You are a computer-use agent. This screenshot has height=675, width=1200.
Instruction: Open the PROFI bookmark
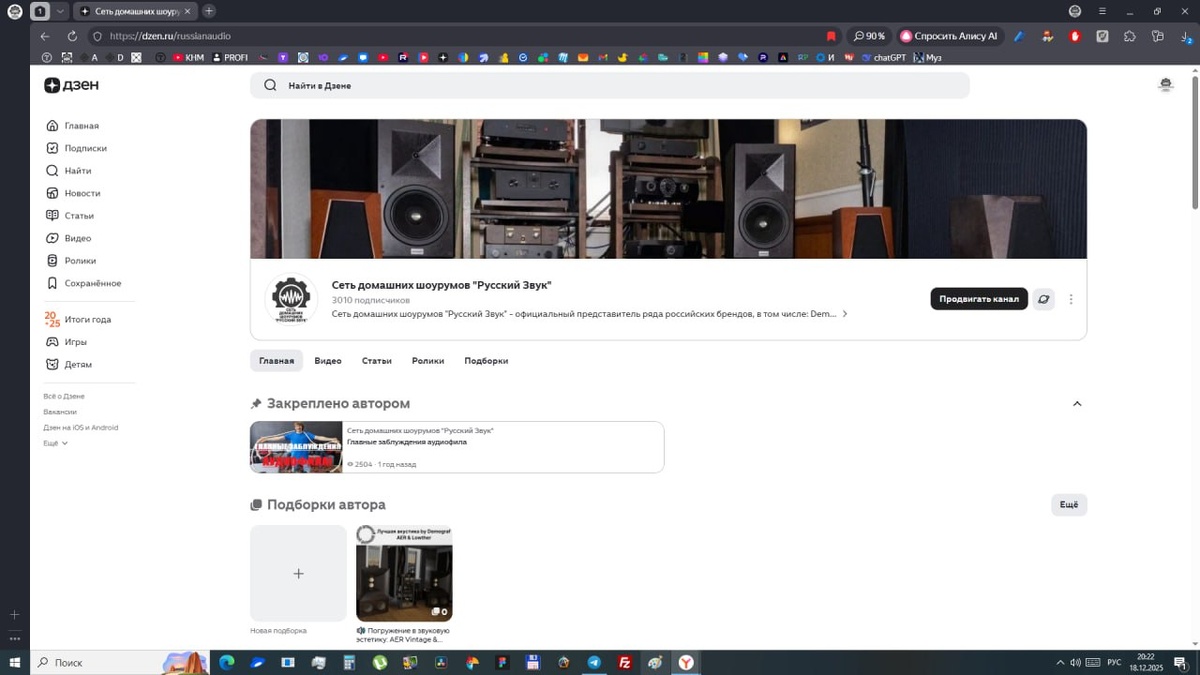[229, 58]
